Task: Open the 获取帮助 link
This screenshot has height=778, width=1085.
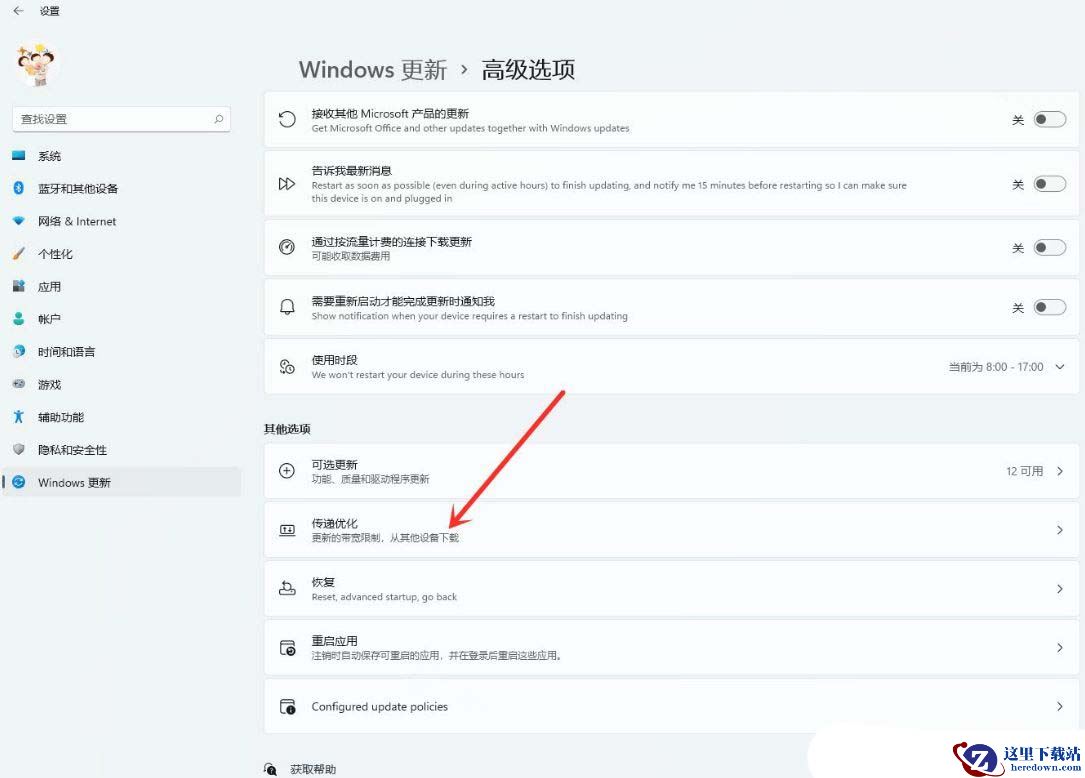Action: [313, 769]
